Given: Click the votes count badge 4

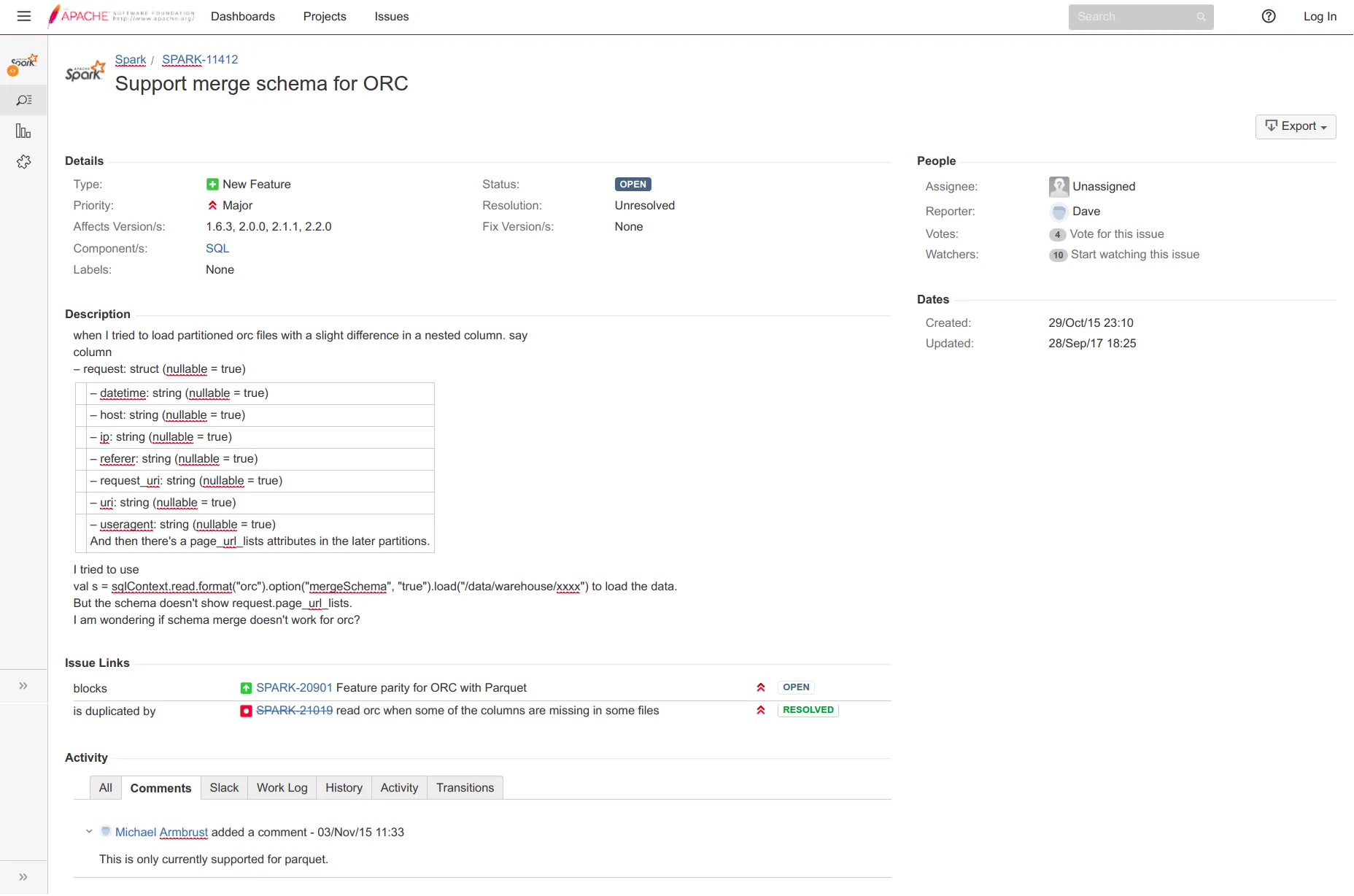Looking at the screenshot, I should [x=1057, y=235].
